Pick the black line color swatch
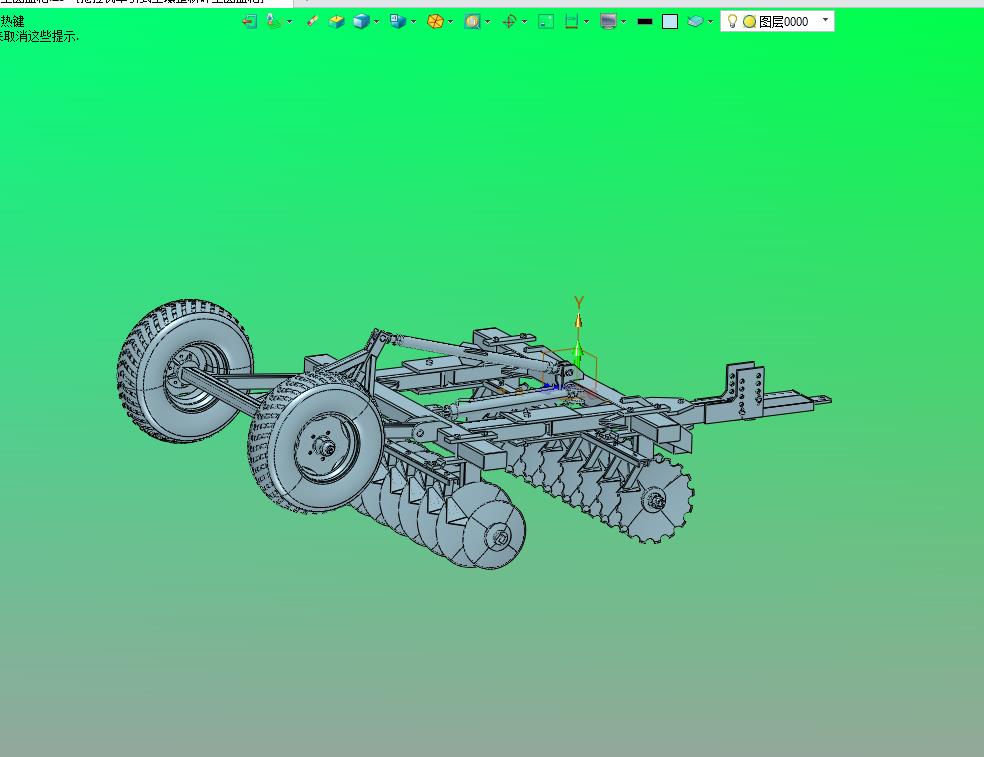The height and width of the screenshot is (757, 984). 644,22
